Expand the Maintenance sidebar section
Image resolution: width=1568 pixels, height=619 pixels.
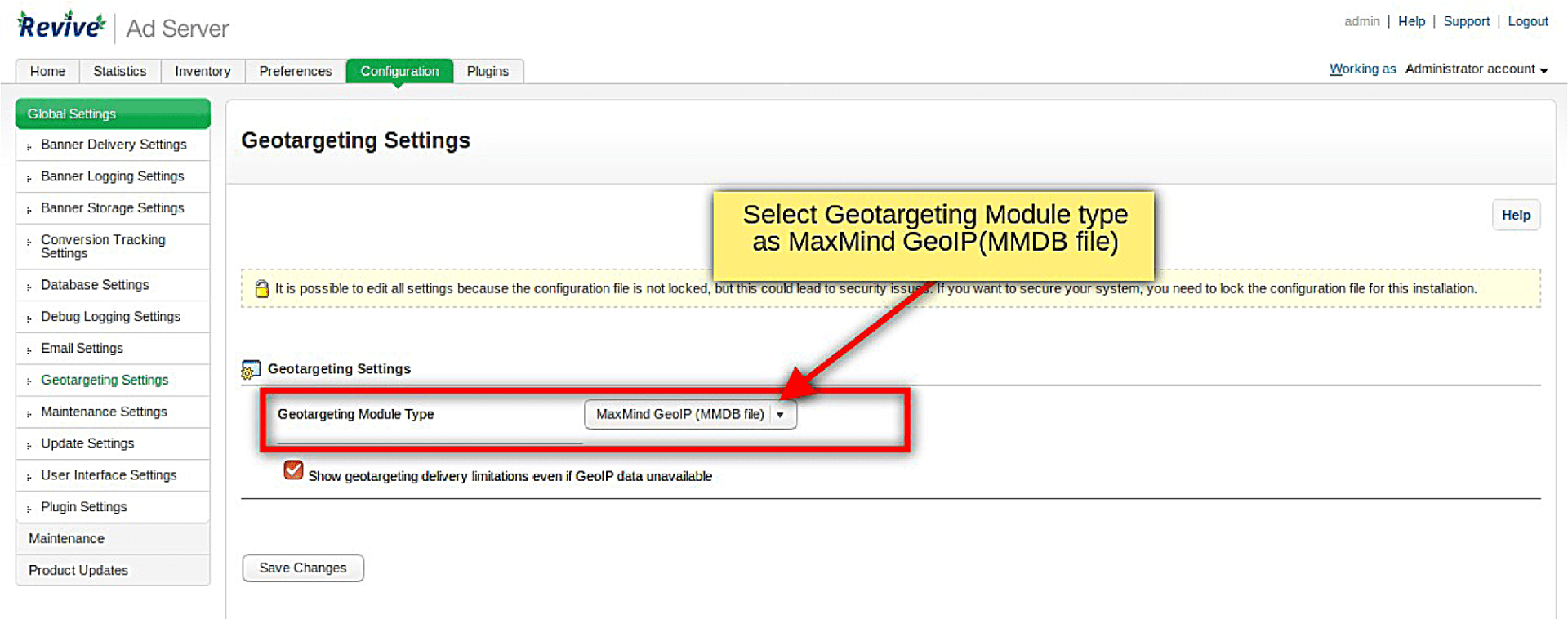pyautogui.click(x=66, y=539)
